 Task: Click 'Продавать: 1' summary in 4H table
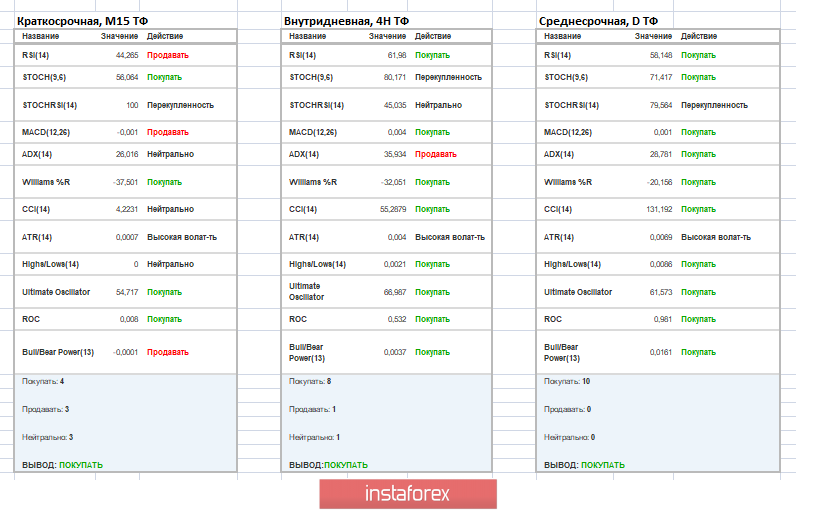(x=312, y=410)
